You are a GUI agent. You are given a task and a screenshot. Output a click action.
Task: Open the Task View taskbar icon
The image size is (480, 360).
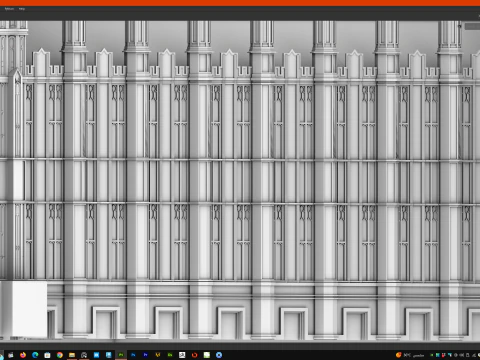click(11, 355)
